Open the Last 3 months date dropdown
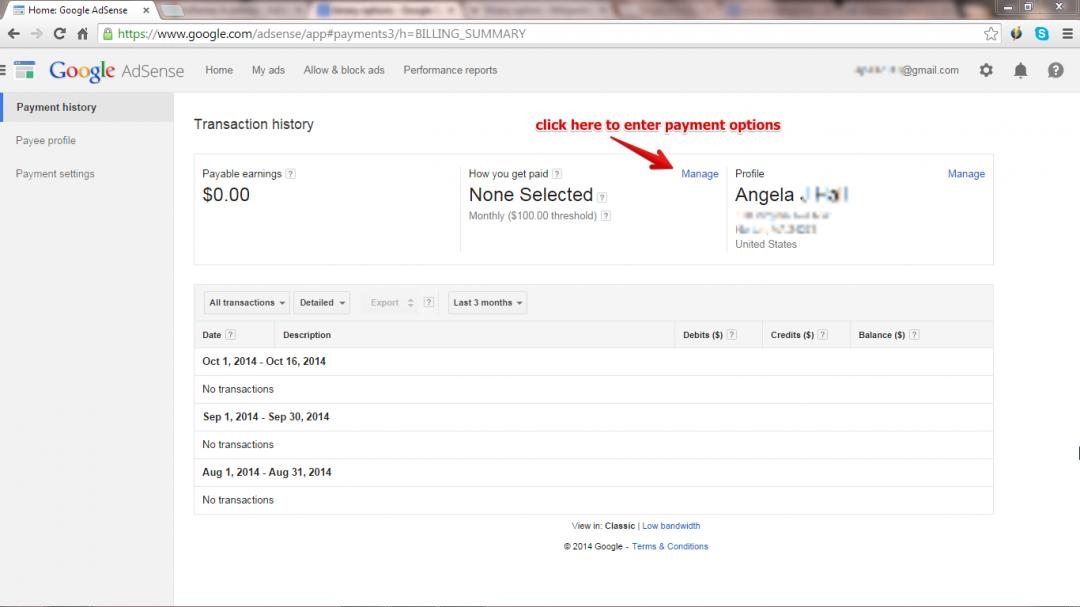This screenshot has height=607, width=1080. pos(488,302)
